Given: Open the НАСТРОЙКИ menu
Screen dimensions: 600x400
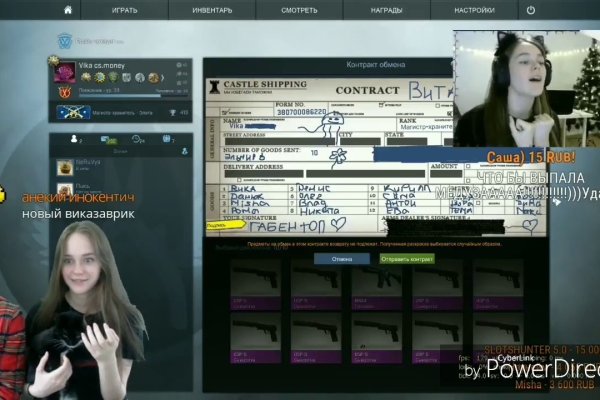Looking at the screenshot, I should tap(473, 9).
